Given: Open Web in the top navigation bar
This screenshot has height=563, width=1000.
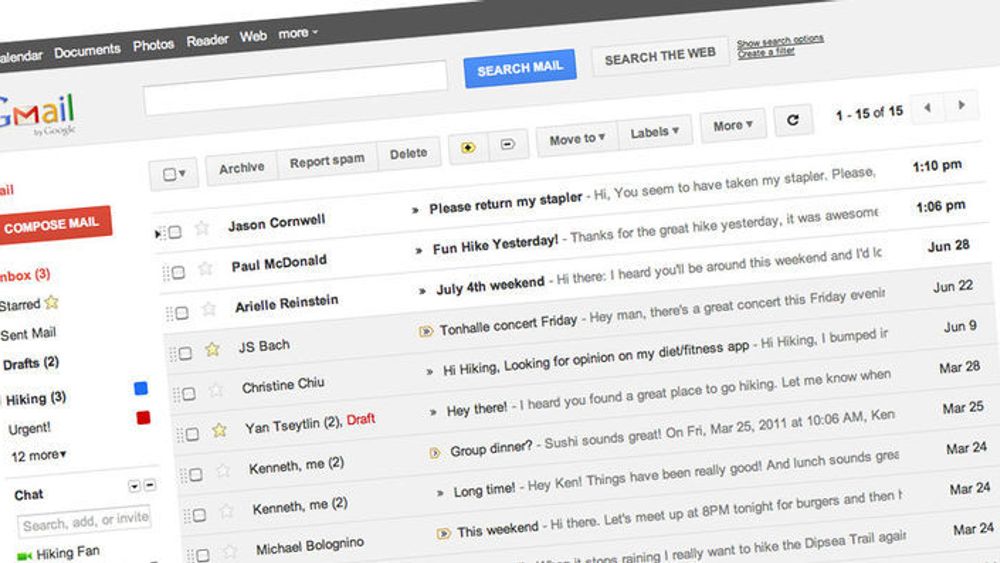Looking at the screenshot, I should pyautogui.click(x=253, y=36).
